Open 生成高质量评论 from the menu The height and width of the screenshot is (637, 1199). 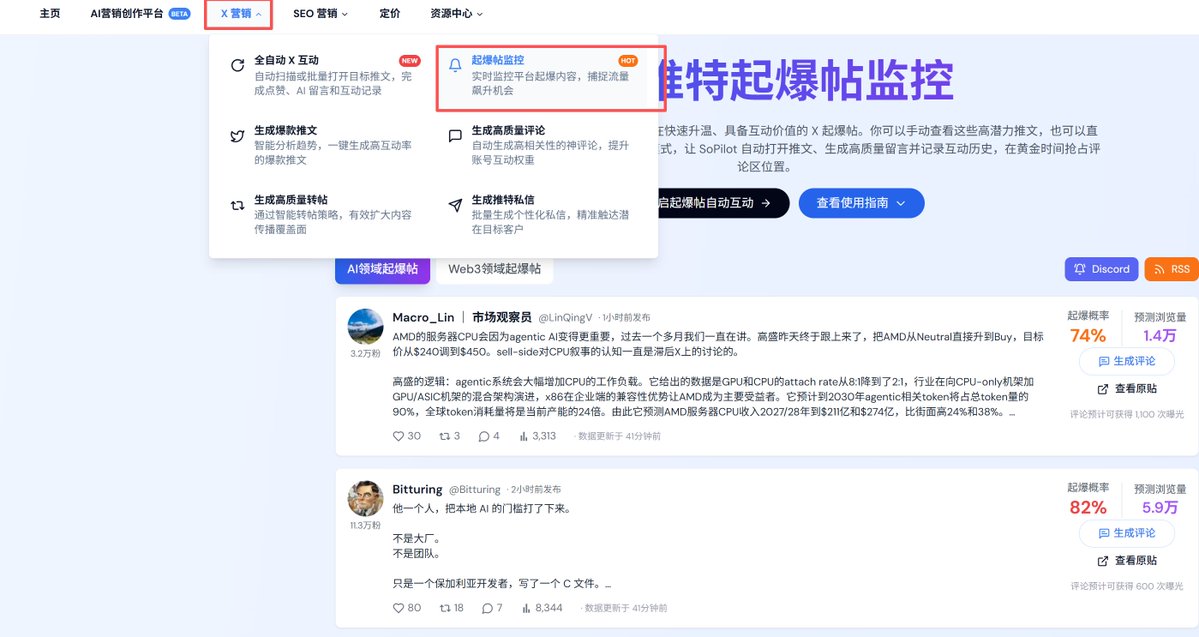pos(543,145)
